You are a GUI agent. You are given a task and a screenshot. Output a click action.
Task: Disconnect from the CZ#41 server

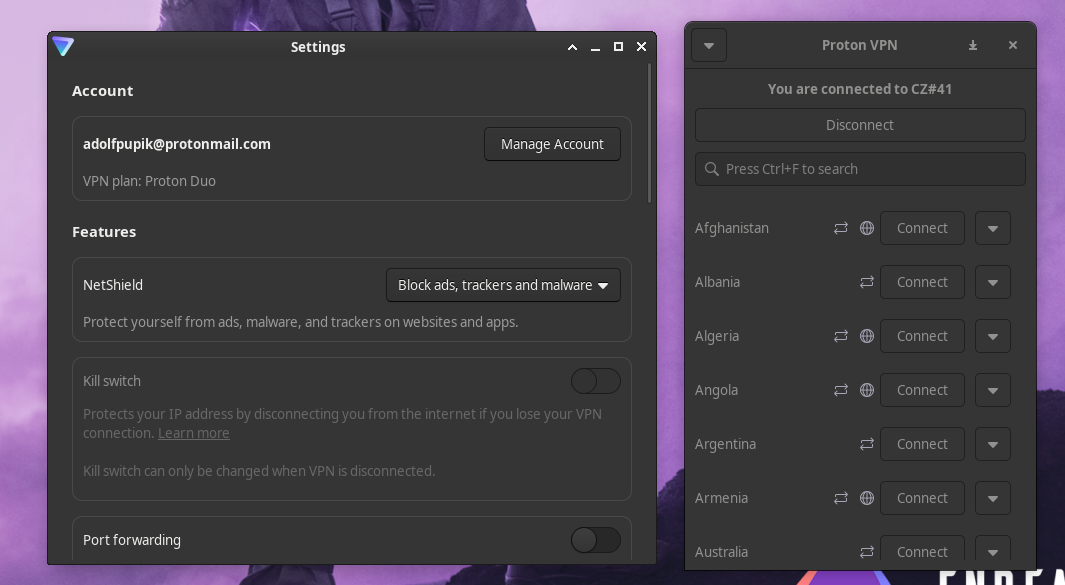[x=860, y=125]
